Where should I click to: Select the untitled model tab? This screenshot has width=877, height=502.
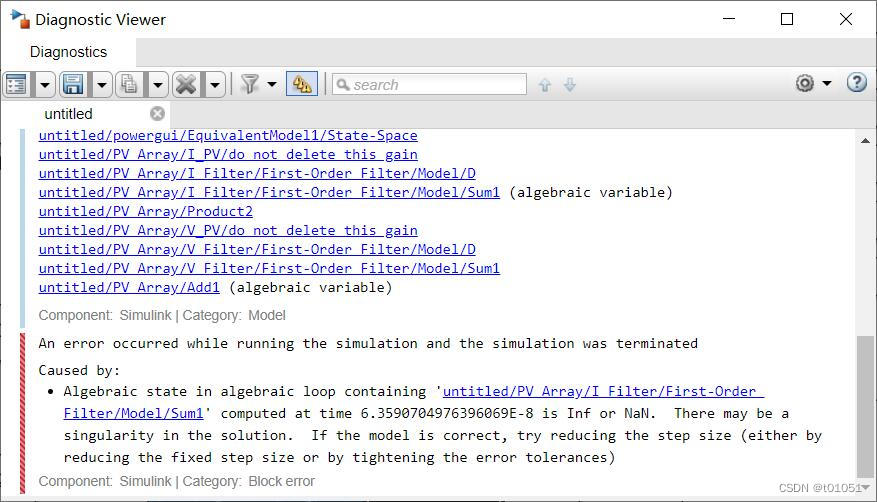(68, 114)
